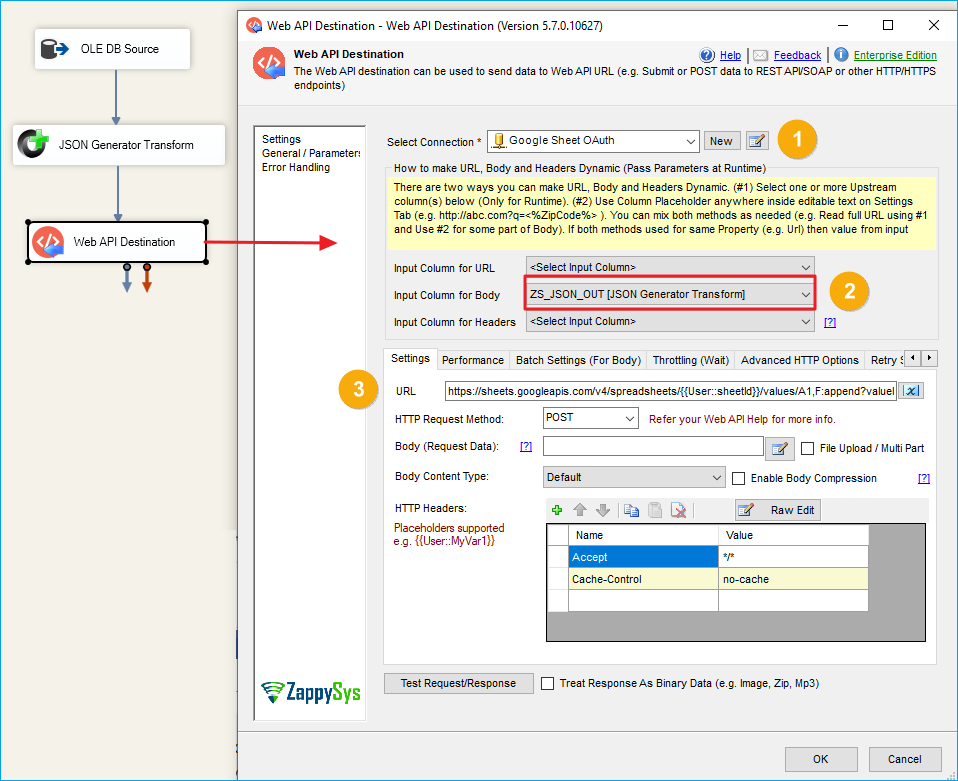
Task: Switch to the Performance tab
Action: [x=472, y=360]
